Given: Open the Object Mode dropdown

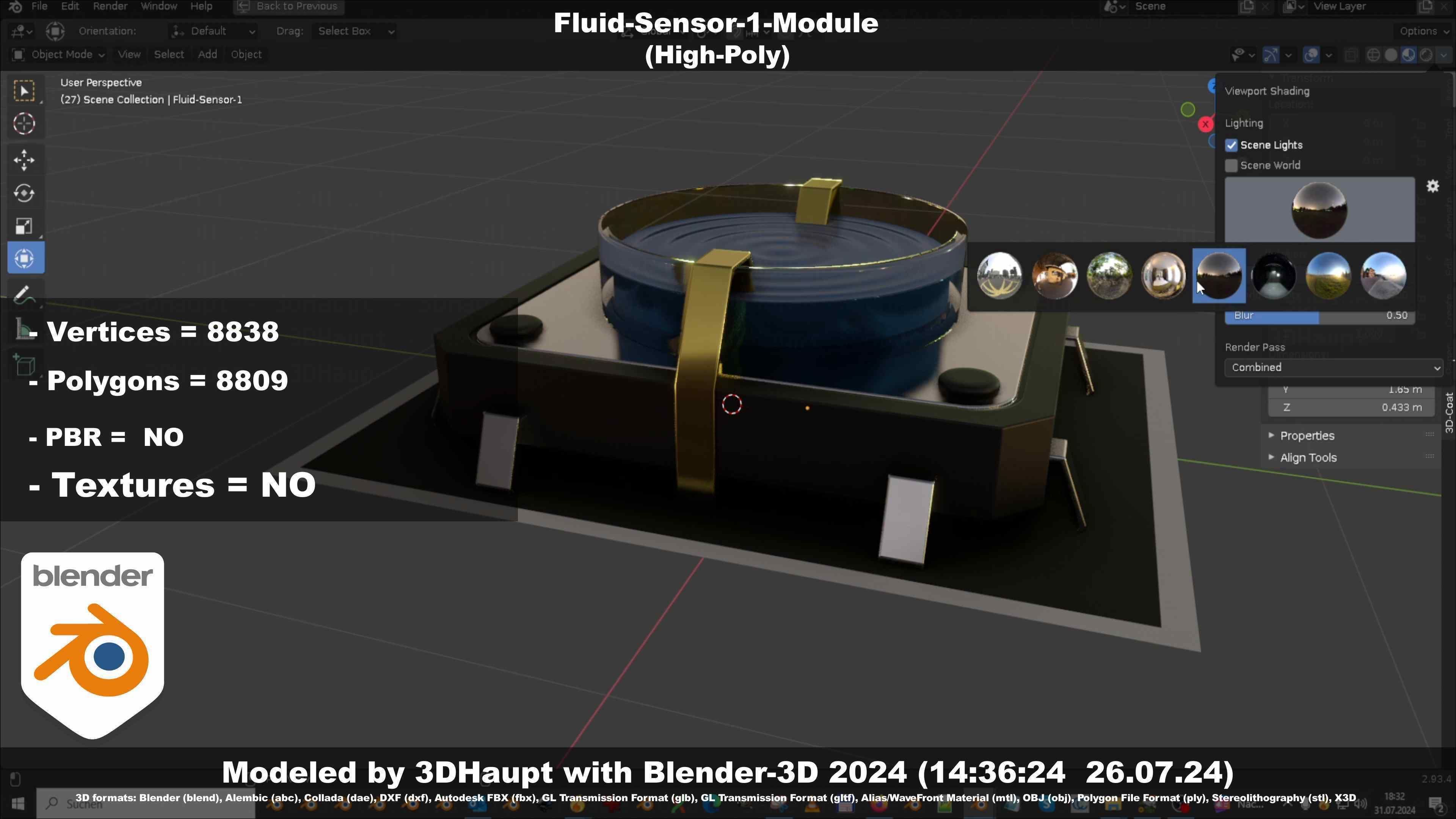Looking at the screenshot, I should (x=58, y=54).
